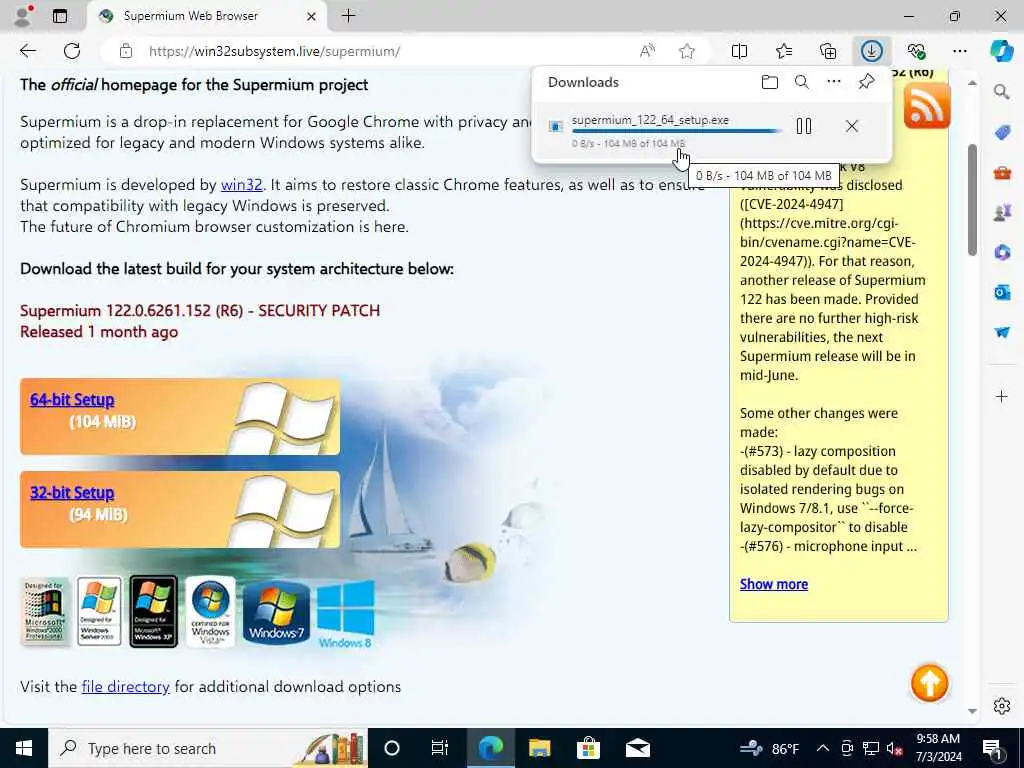Open sidebar Microsoft 365 icon
Screen dimensions: 1024x768
tap(1002, 252)
